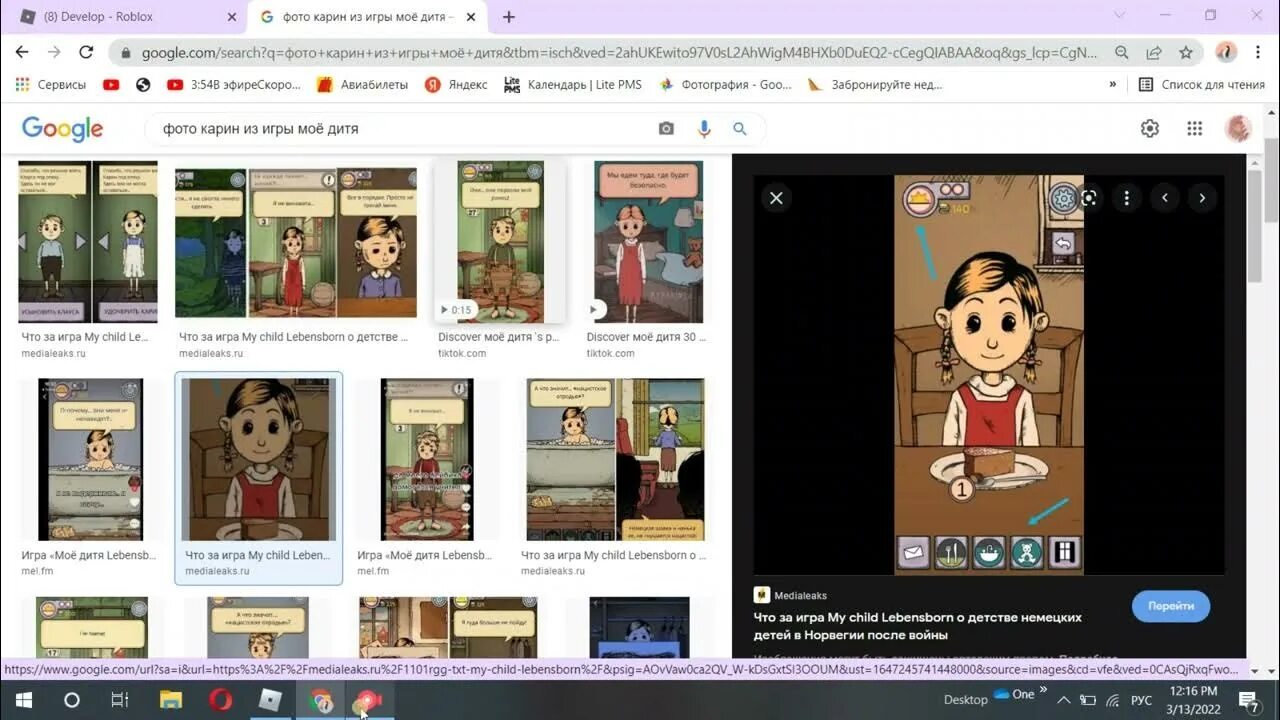Image resolution: width=1280 pixels, height=720 pixels.
Task: Click Google Lens icon in preview panel
Action: [x=1089, y=198]
